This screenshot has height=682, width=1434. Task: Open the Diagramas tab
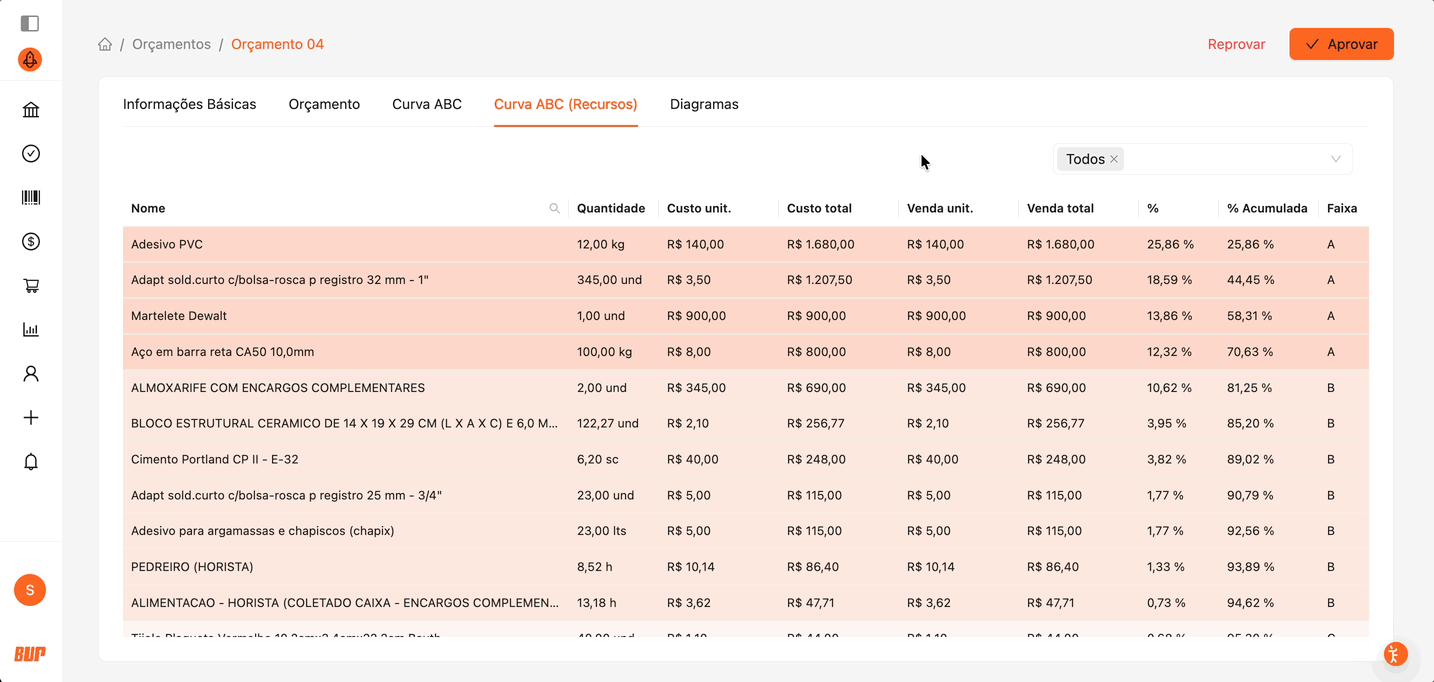(704, 104)
